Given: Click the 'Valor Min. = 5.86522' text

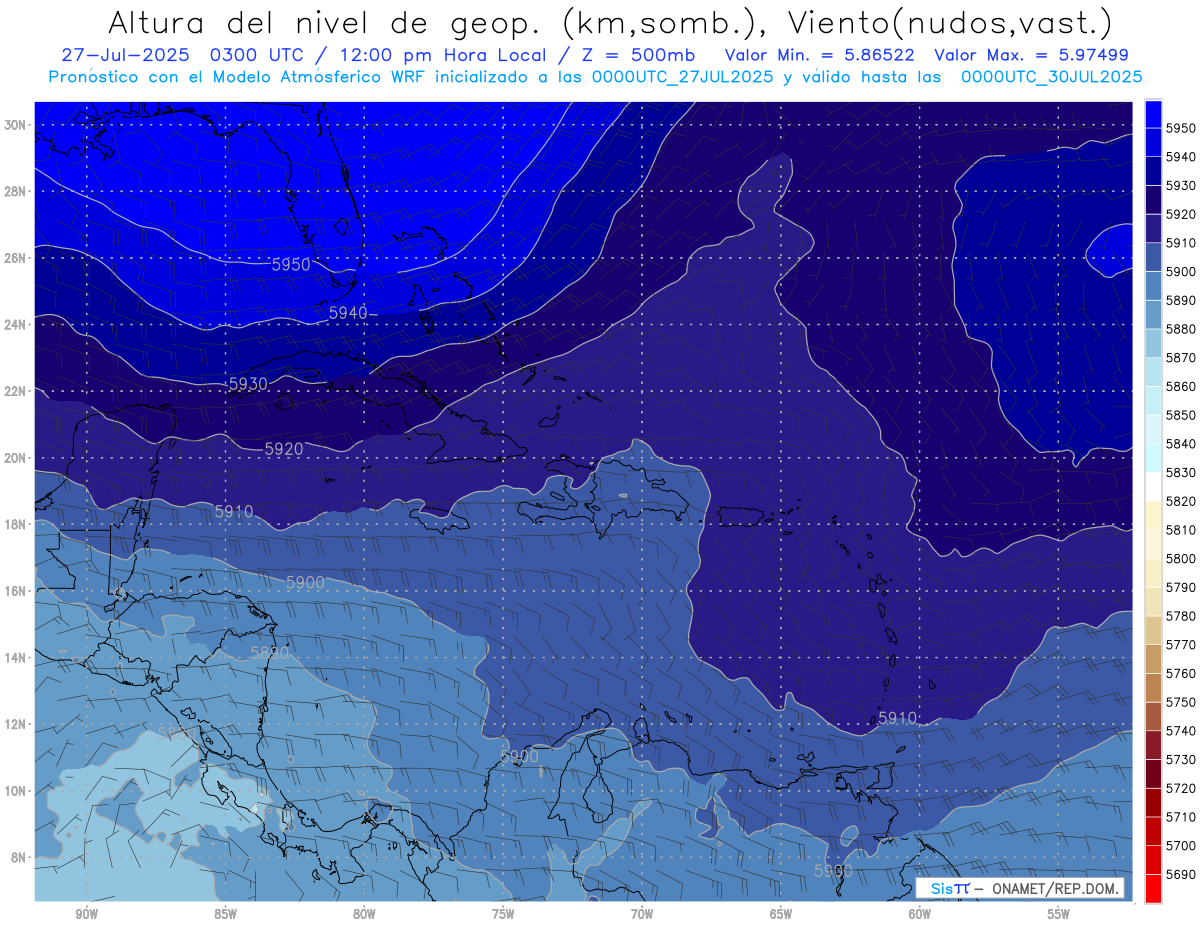Looking at the screenshot, I should click(819, 55).
